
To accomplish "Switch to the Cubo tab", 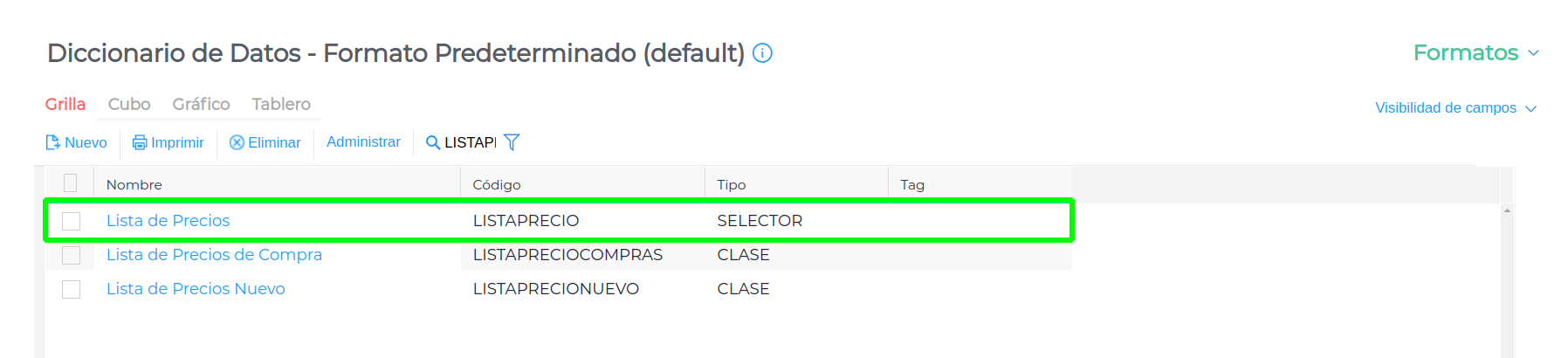I will (x=129, y=104).
